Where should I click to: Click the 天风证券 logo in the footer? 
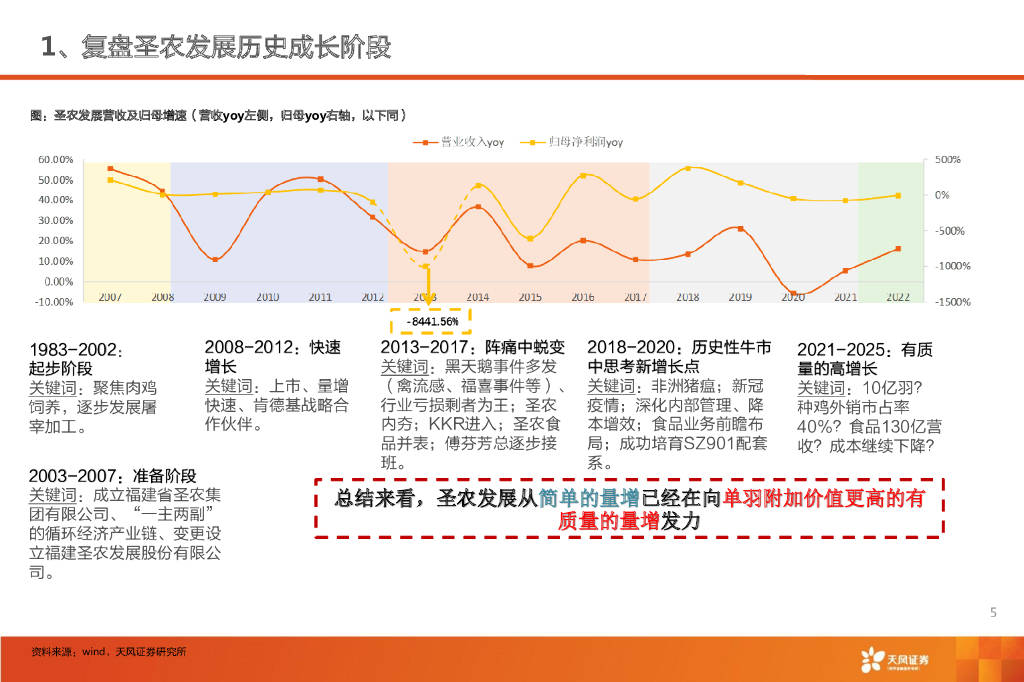(894, 660)
